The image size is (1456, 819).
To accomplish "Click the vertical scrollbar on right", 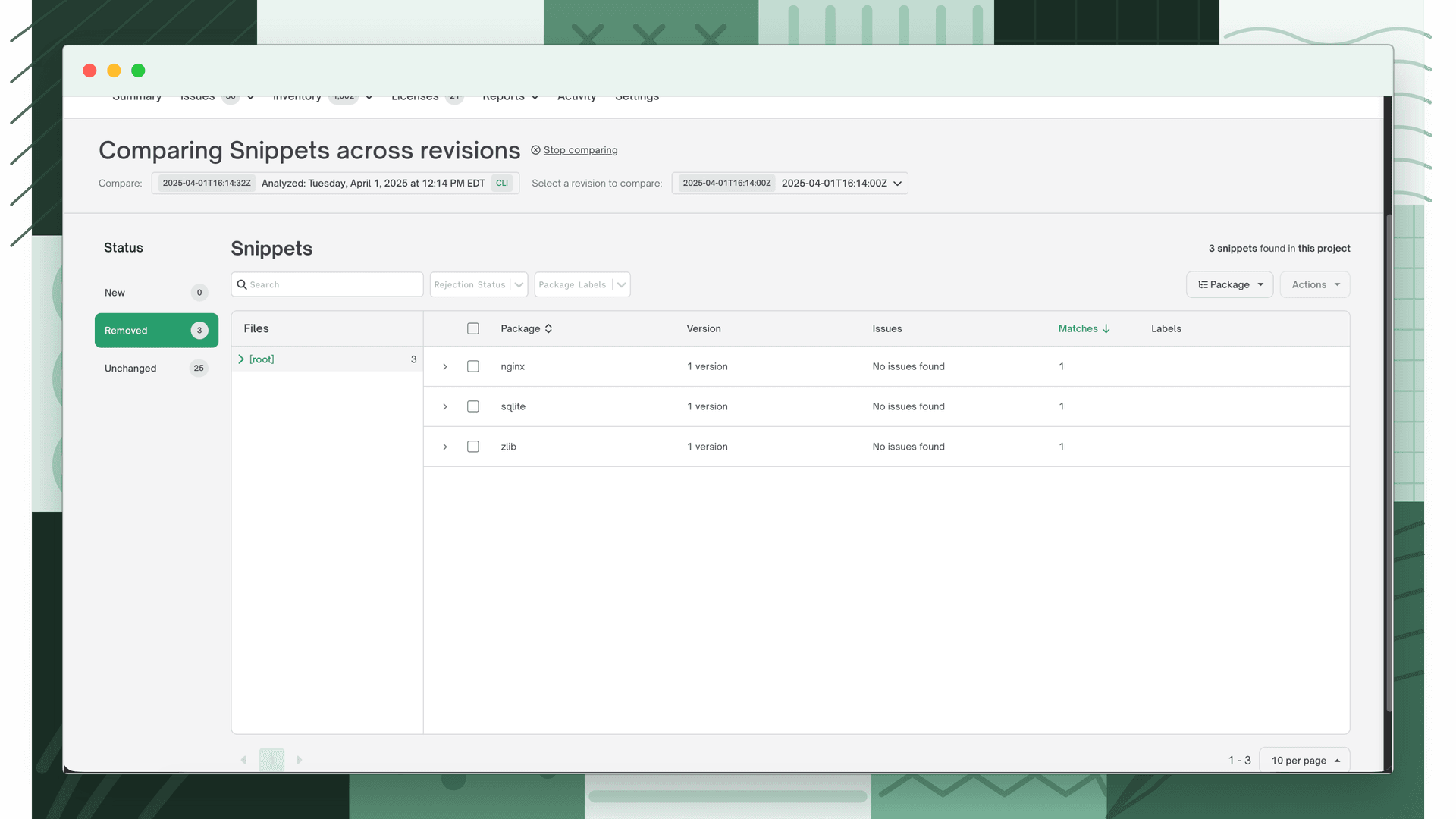I will [1389, 463].
